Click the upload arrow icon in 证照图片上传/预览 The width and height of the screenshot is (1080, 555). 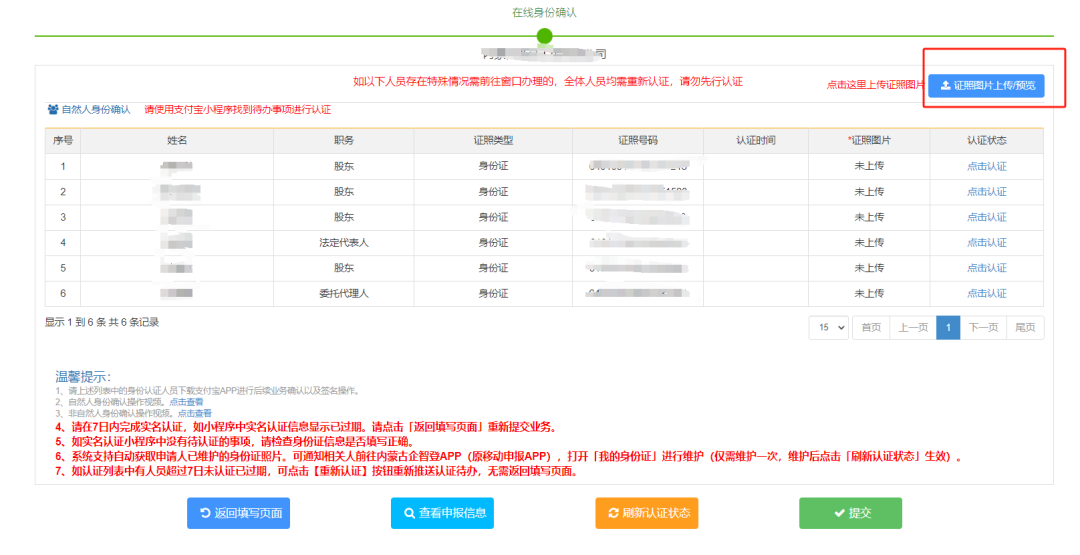point(946,85)
